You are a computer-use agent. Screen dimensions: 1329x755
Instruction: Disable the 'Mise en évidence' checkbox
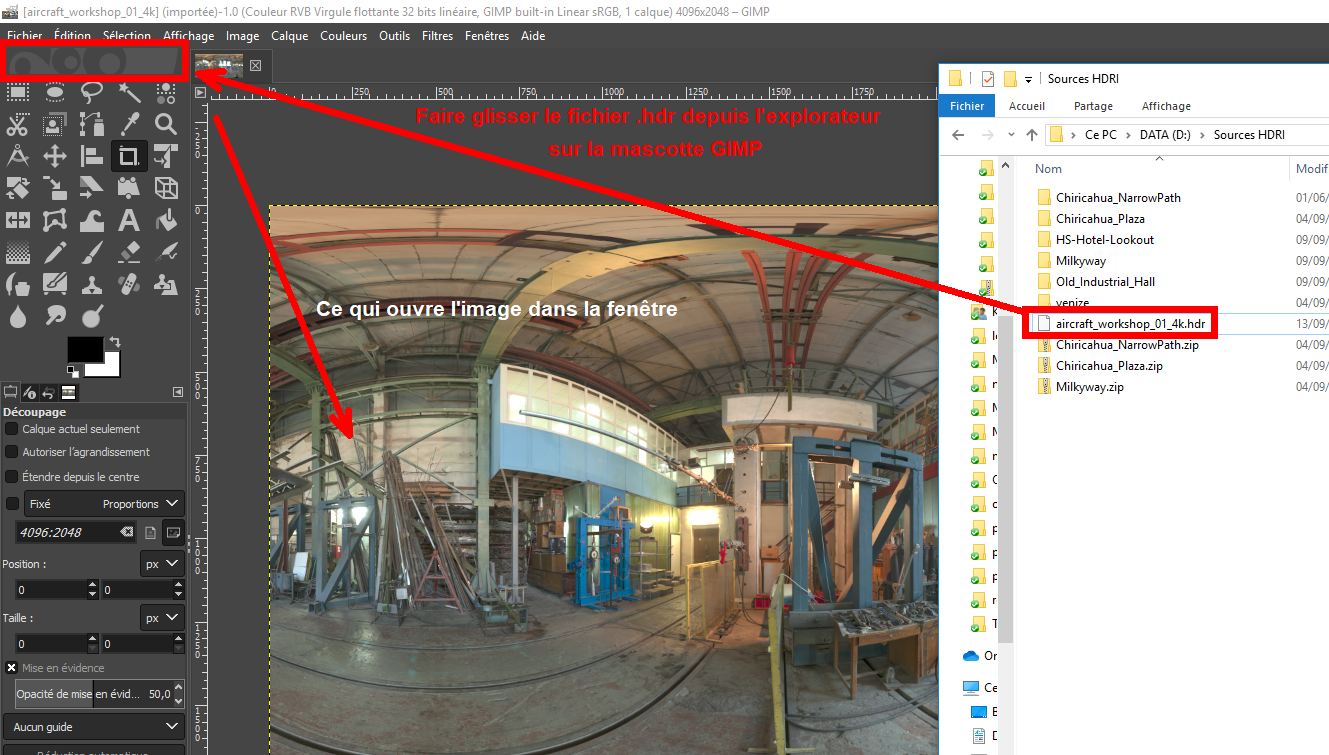pyautogui.click(x=12, y=668)
